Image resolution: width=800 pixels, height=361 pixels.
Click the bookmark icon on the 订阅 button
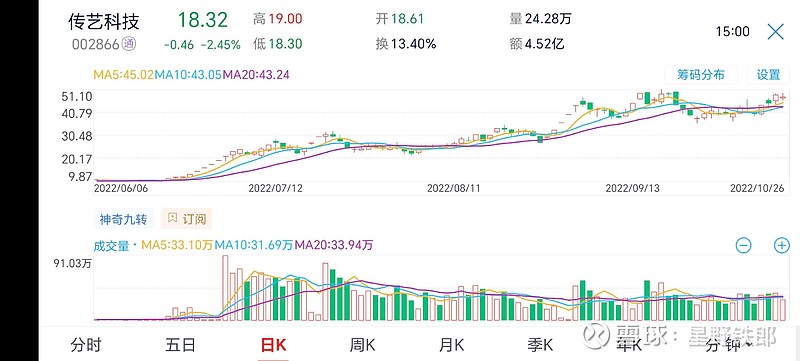(172, 219)
